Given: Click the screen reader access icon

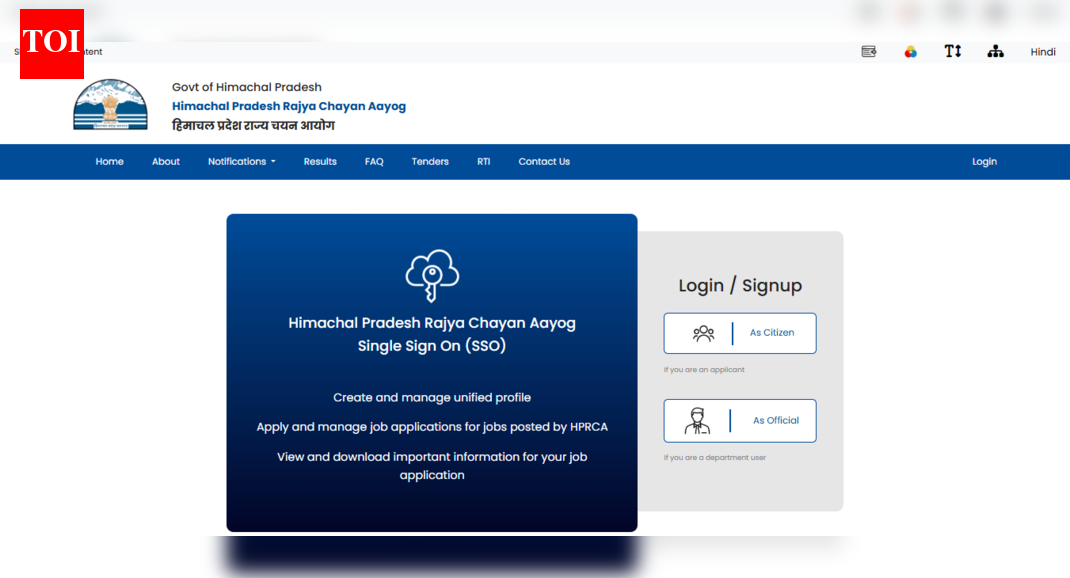Looking at the screenshot, I should 868,52.
